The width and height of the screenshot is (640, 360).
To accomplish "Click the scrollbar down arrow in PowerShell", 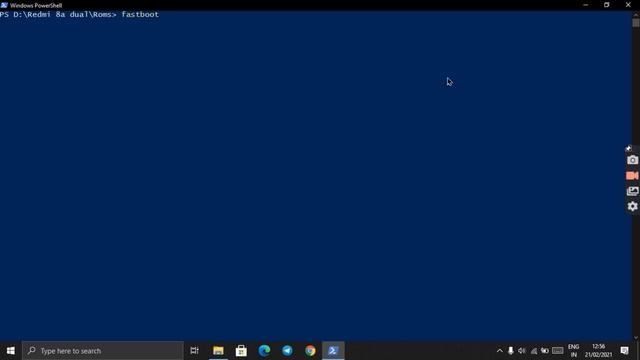I will pos(636,338).
